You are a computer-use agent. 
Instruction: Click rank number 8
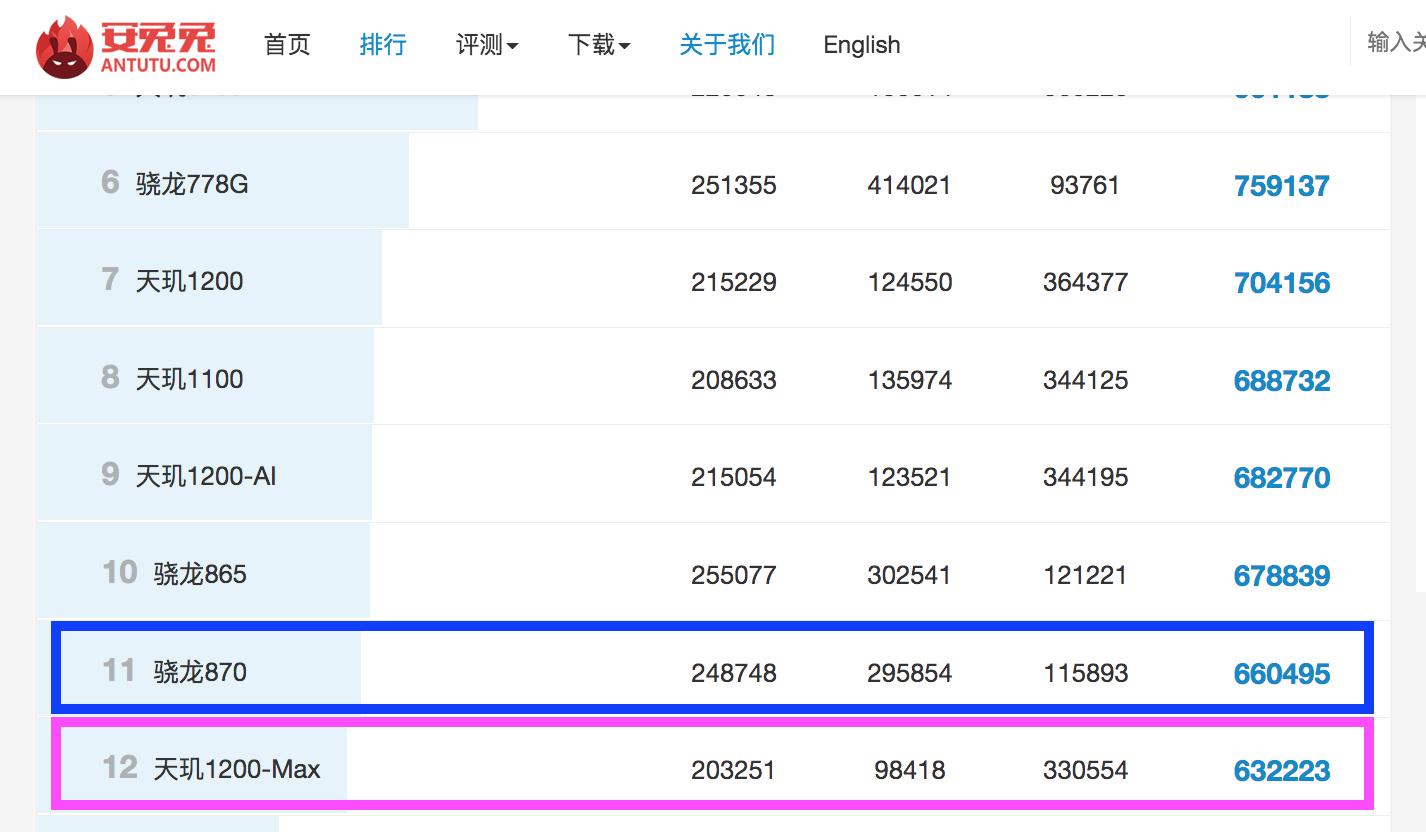pyautogui.click(x=110, y=377)
